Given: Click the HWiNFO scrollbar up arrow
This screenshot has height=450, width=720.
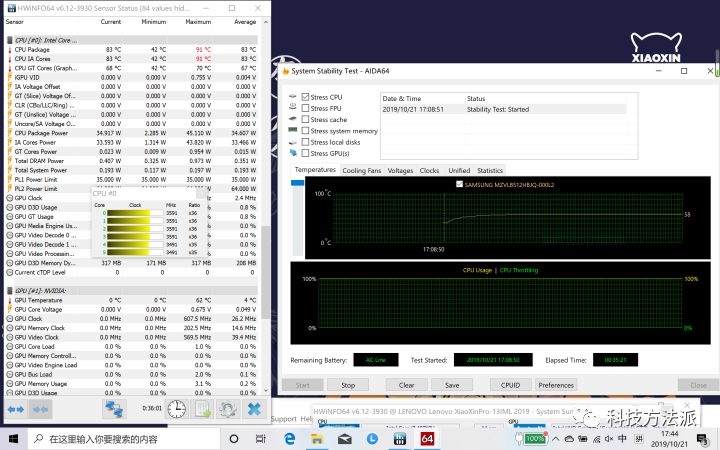Looking at the screenshot, I should [265, 22].
